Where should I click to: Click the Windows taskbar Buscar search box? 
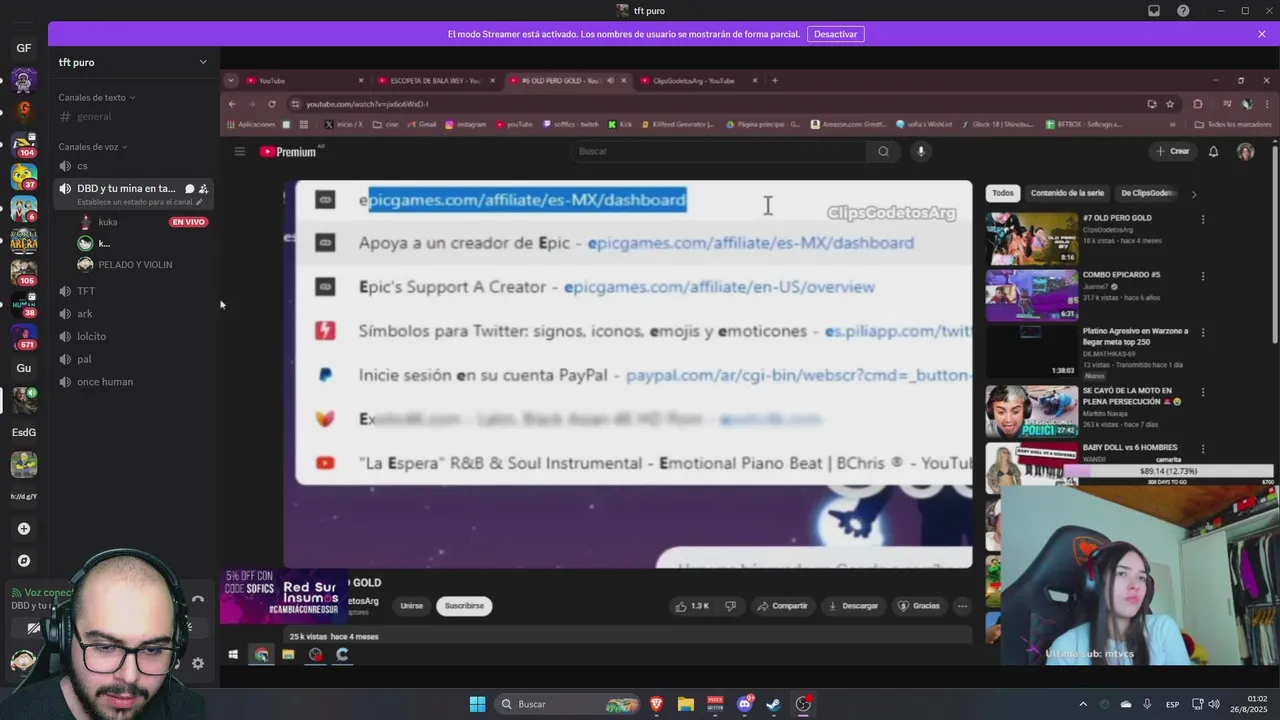[x=567, y=704]
